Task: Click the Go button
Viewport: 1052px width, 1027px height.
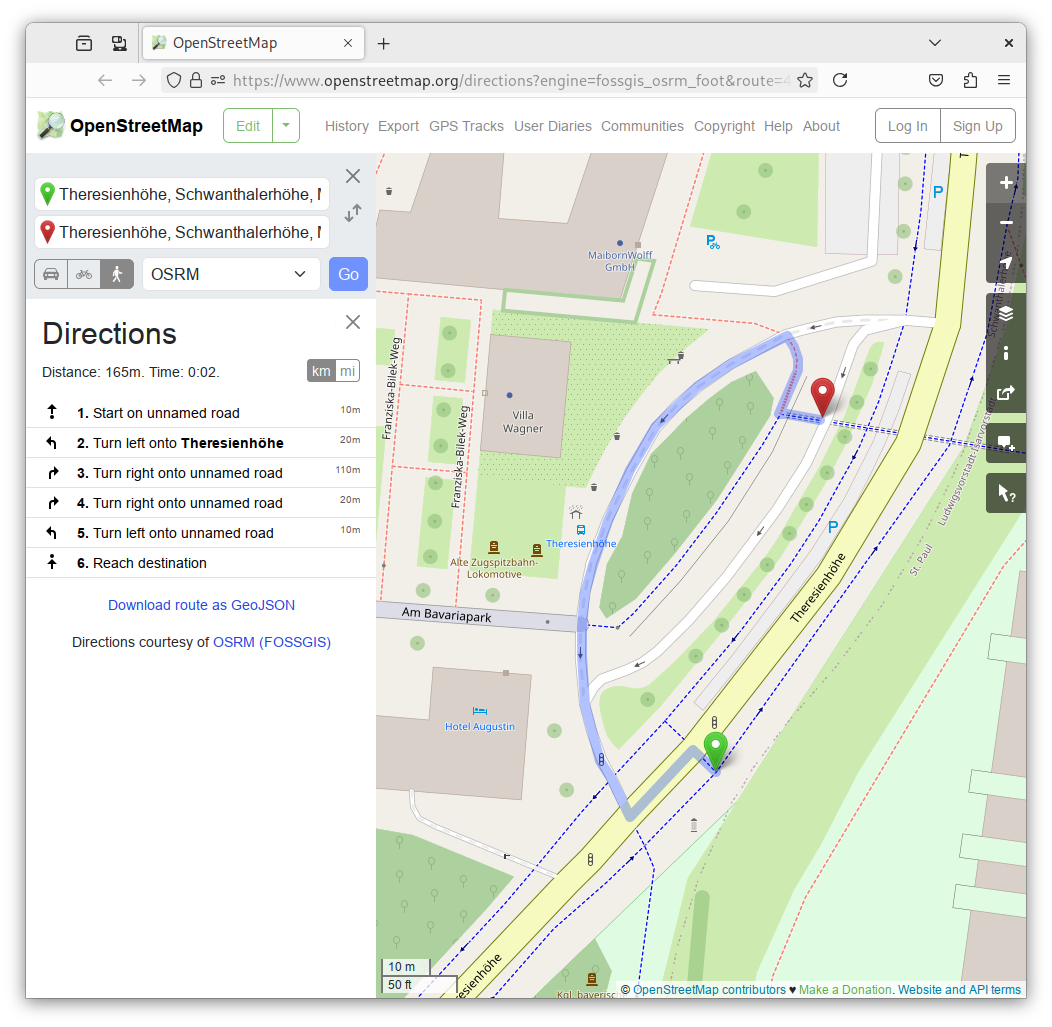Action: (348, 274)
